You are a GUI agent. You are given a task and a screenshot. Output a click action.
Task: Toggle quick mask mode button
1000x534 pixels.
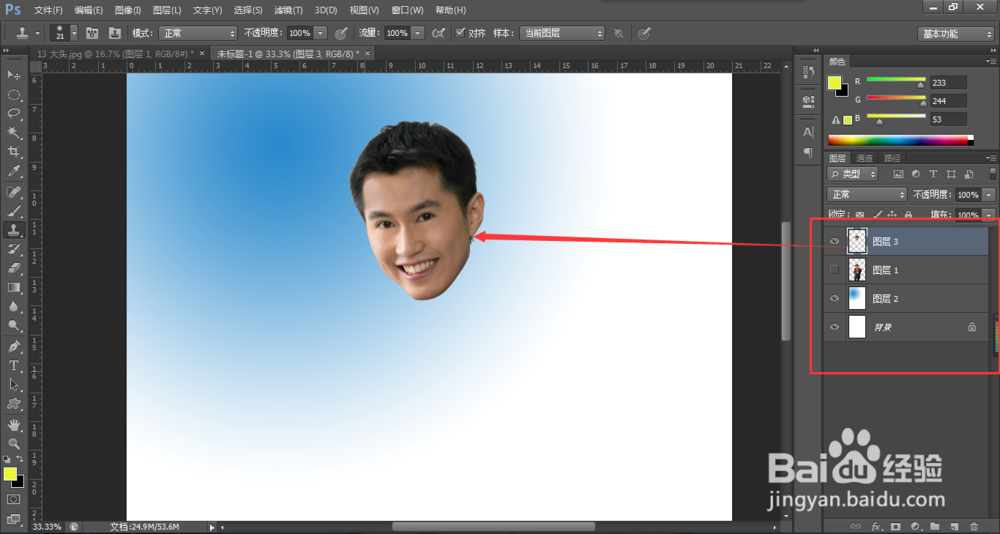(13, 499)
